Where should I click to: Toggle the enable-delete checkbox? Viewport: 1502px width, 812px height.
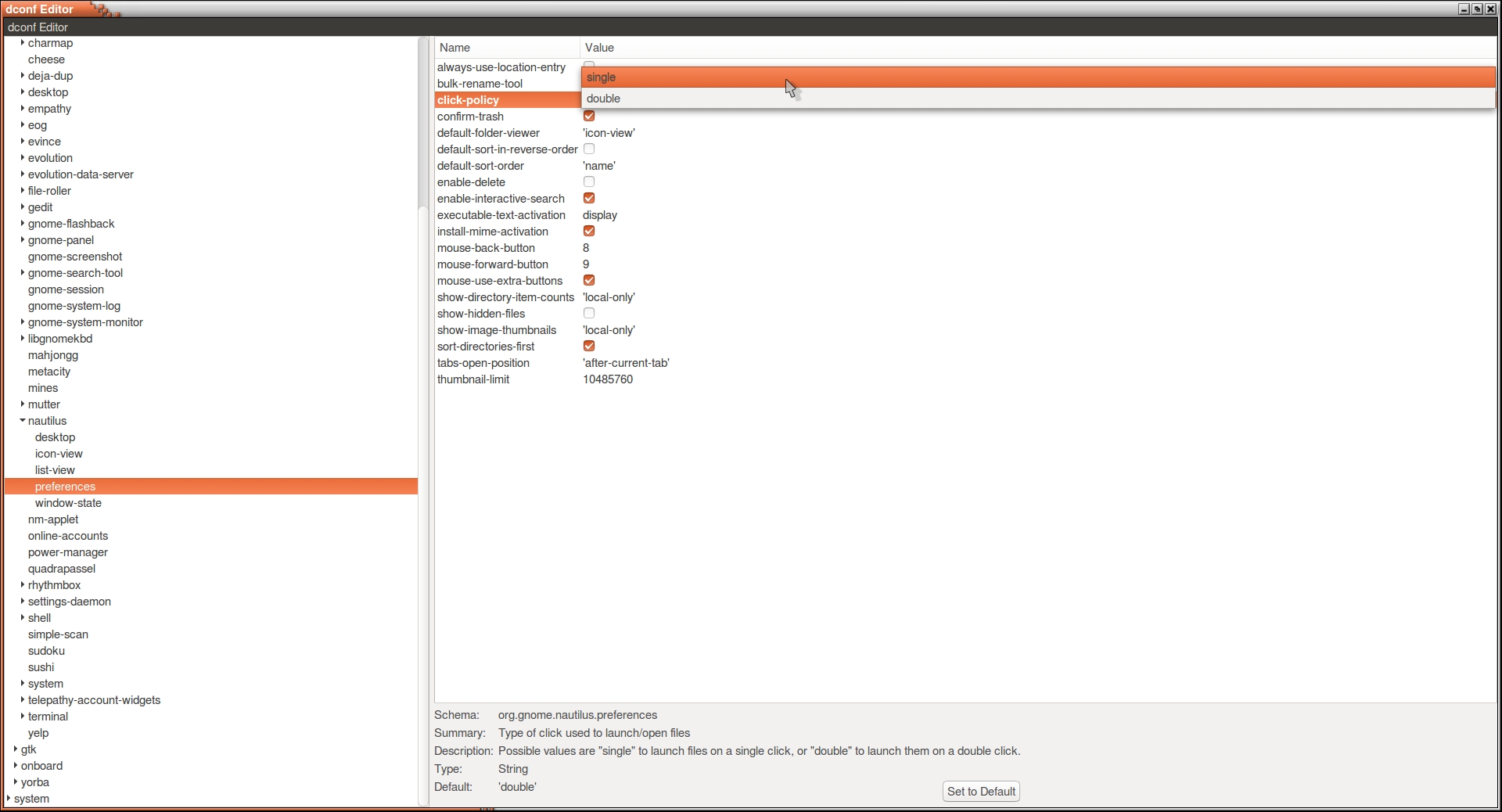(589, 182)
